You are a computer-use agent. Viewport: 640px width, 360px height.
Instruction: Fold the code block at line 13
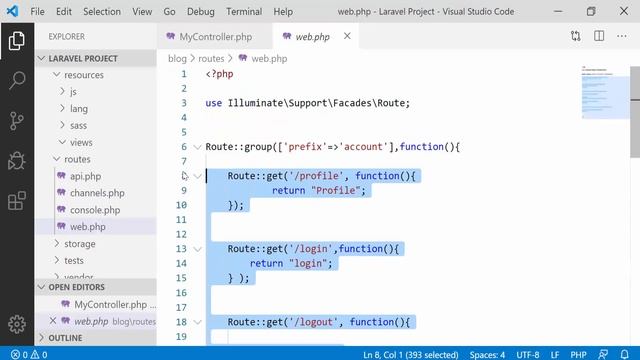coord(198,249)
